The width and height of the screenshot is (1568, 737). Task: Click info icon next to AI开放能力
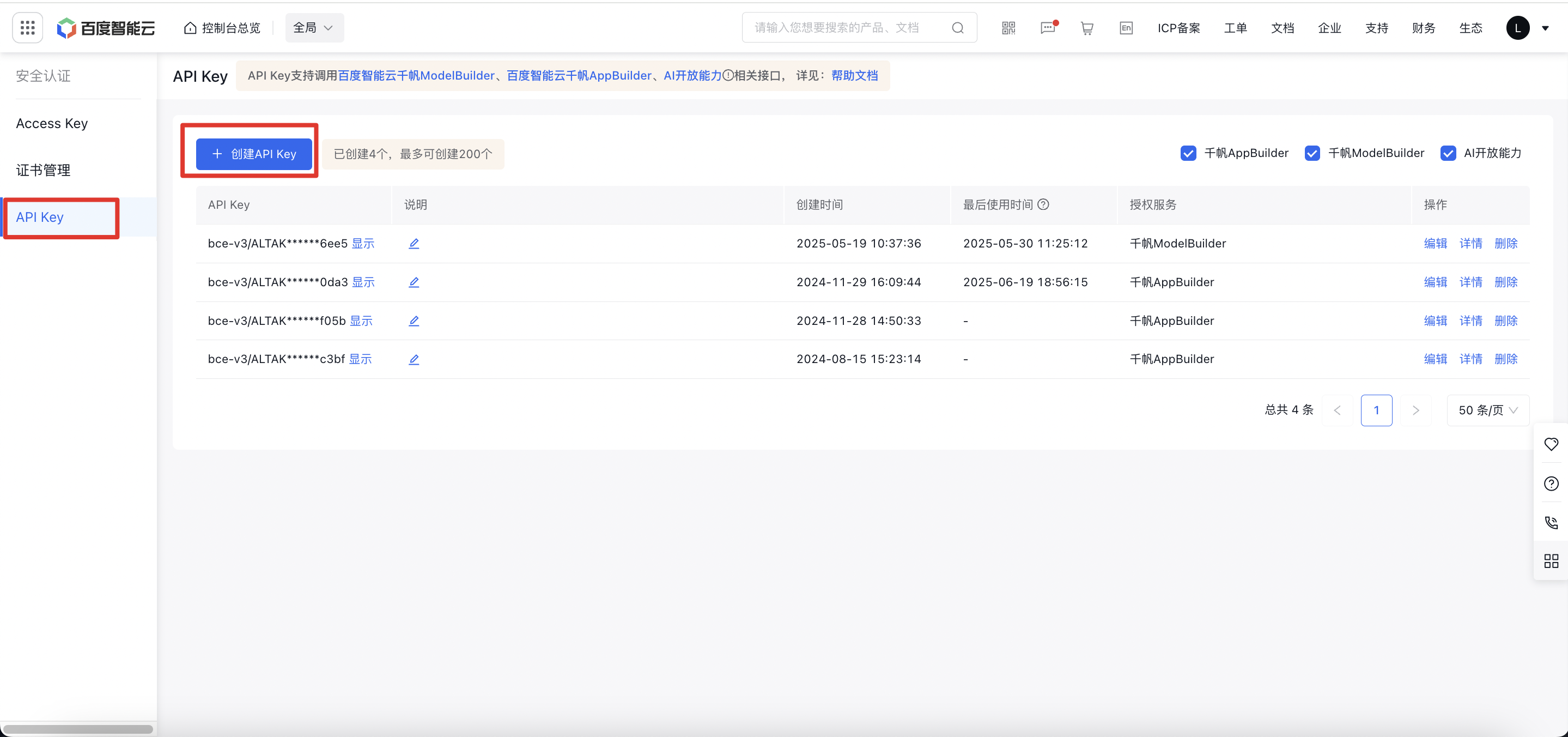pyautogui.click(x=728, y=76)
